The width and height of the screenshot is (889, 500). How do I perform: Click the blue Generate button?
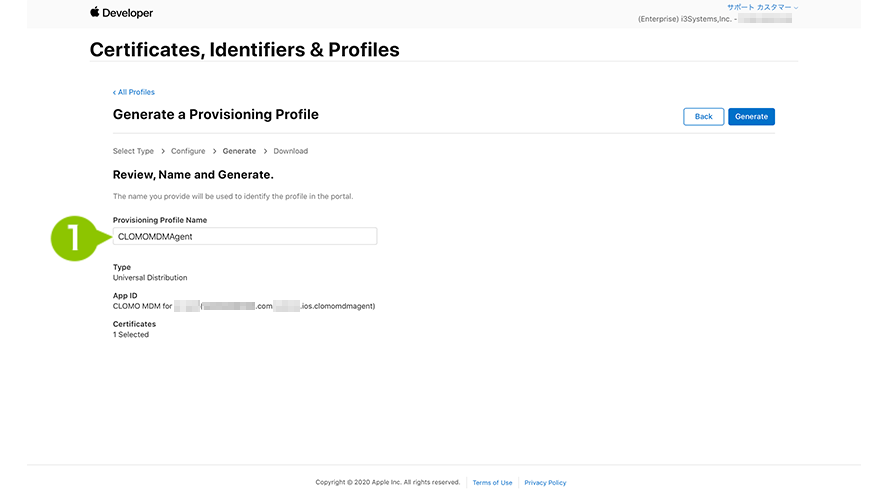pyautogui.click(x=751, y=117)
